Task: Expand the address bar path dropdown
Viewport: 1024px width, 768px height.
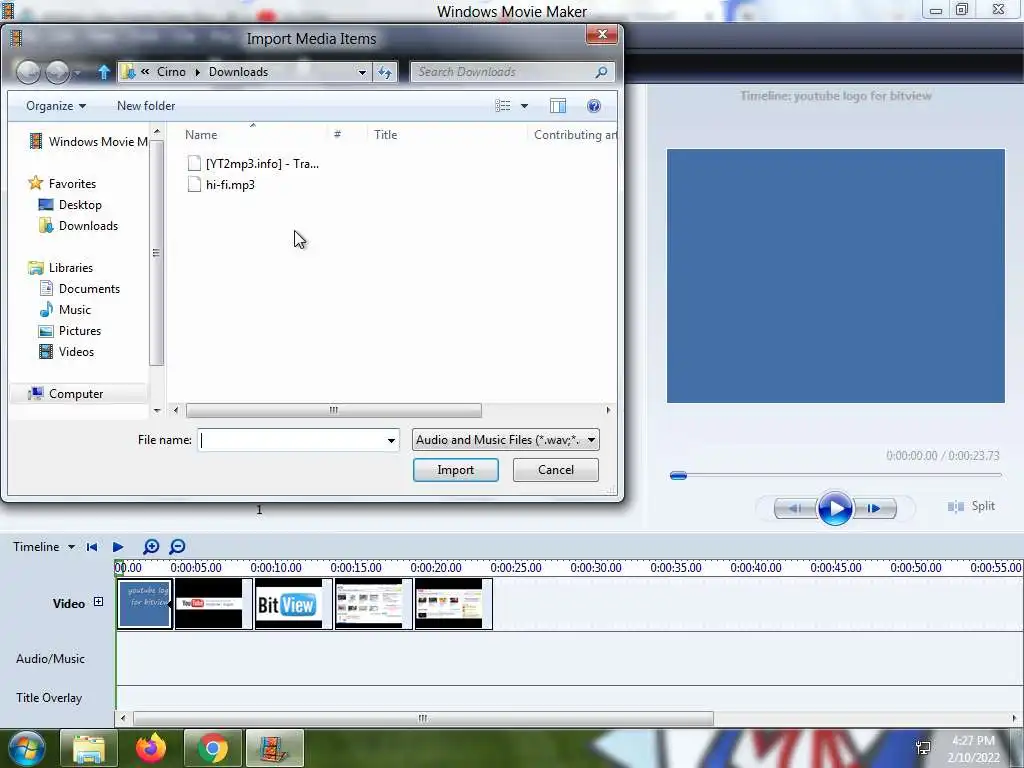Action: pyautogui.click(x=362, y=72)
